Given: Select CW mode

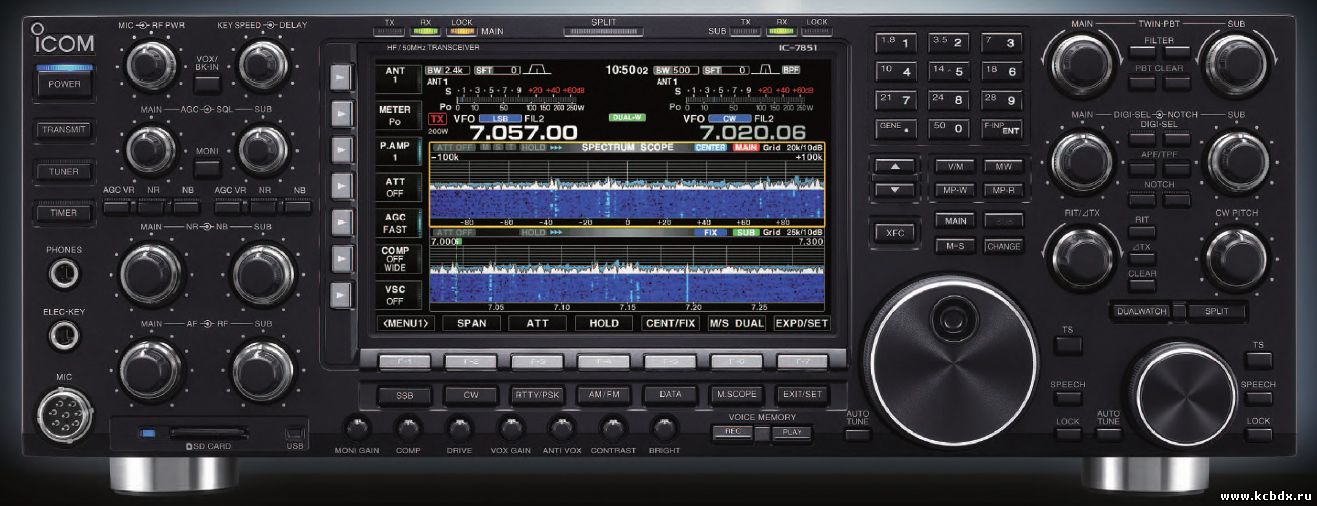Looking at the screenshot, I should click(x=470, y=395).
